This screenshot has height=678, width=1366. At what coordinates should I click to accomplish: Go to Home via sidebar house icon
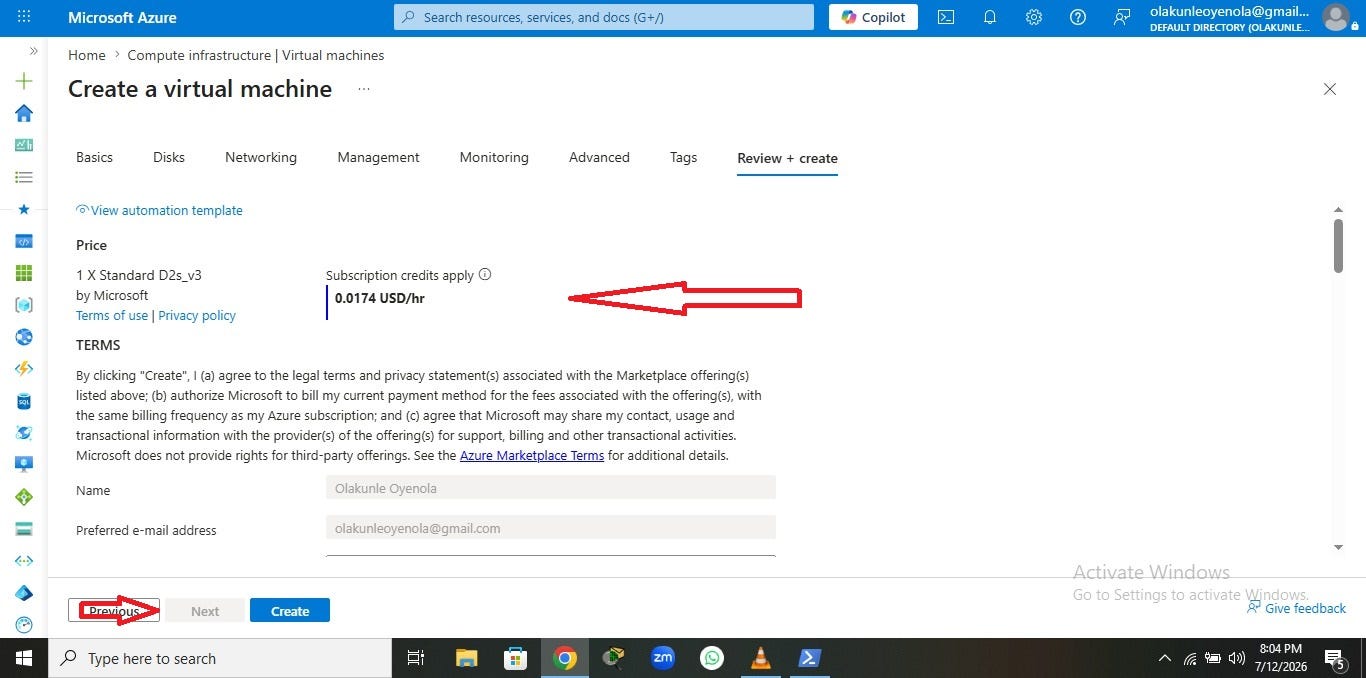pos(24,113)
